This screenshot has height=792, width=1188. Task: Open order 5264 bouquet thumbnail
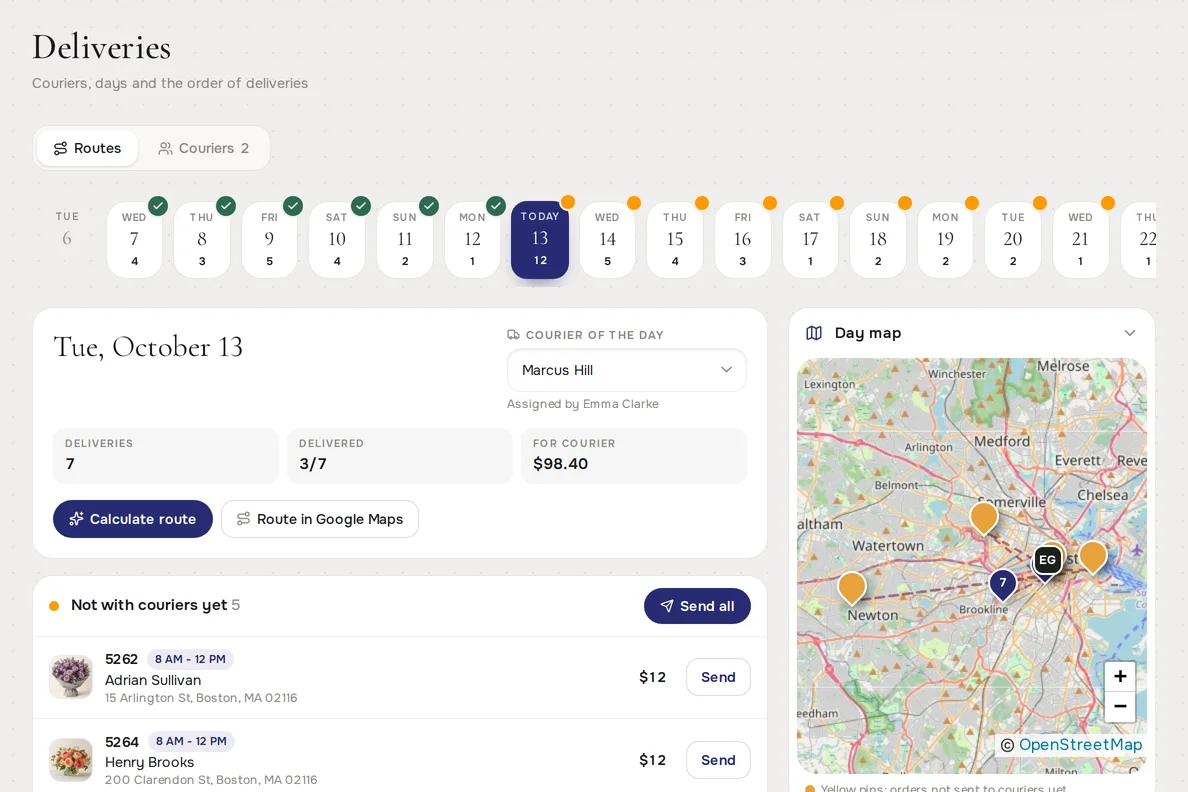point(71,759)
